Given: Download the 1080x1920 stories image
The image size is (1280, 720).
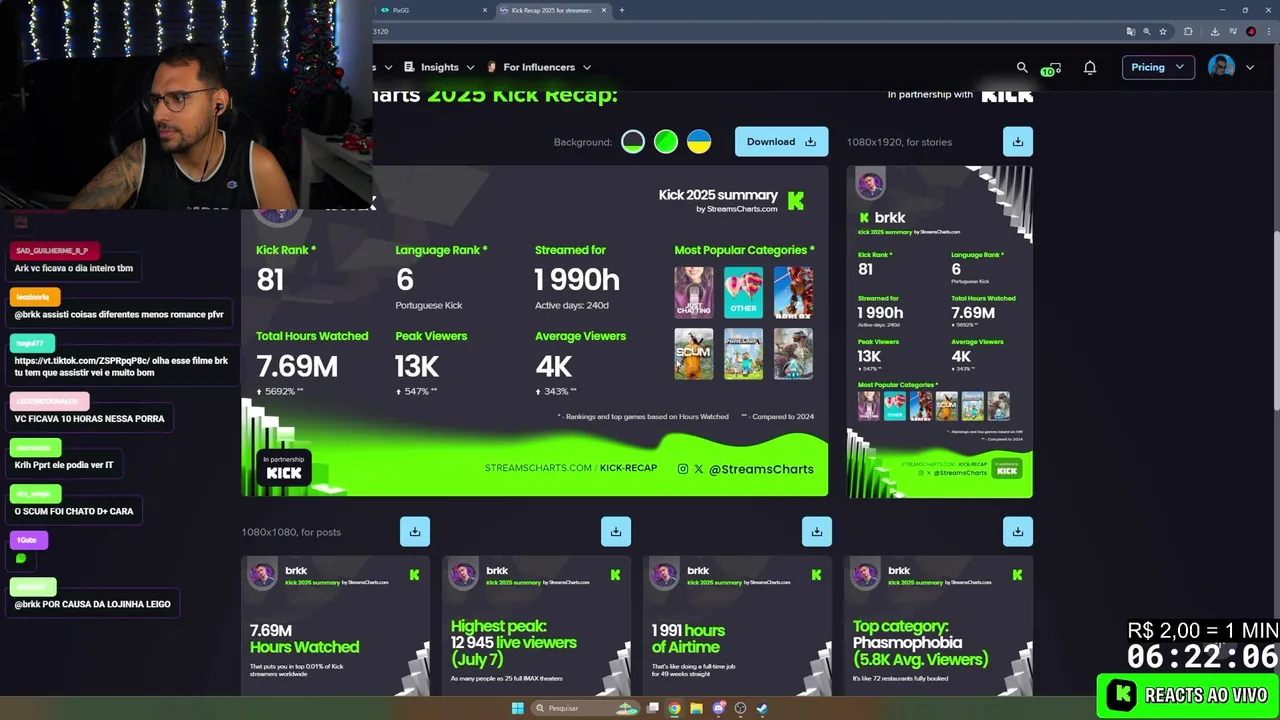Looking at the screenshot, I should [1017, 142].
